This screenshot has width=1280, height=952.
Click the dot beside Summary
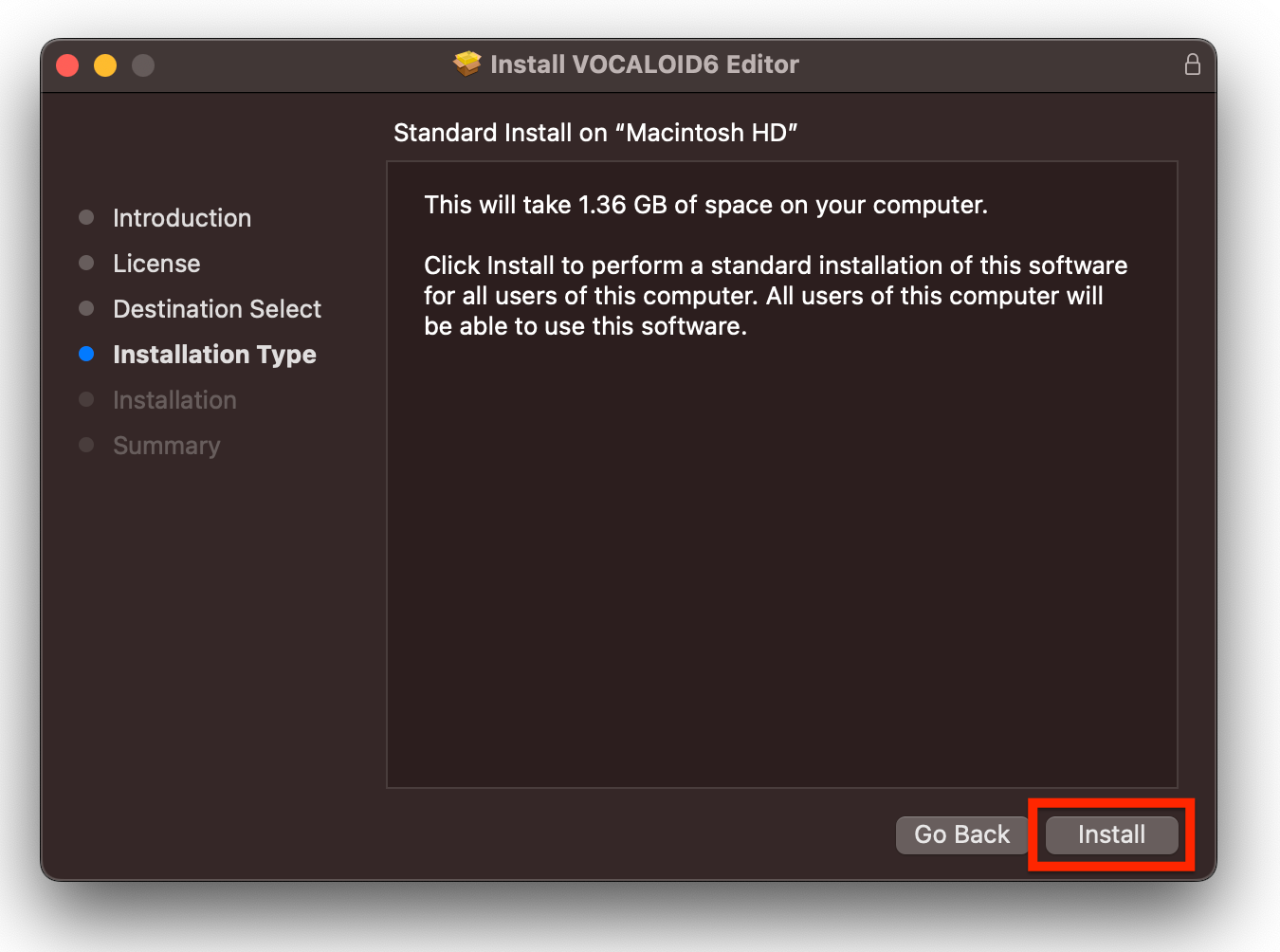pos(86,445)
